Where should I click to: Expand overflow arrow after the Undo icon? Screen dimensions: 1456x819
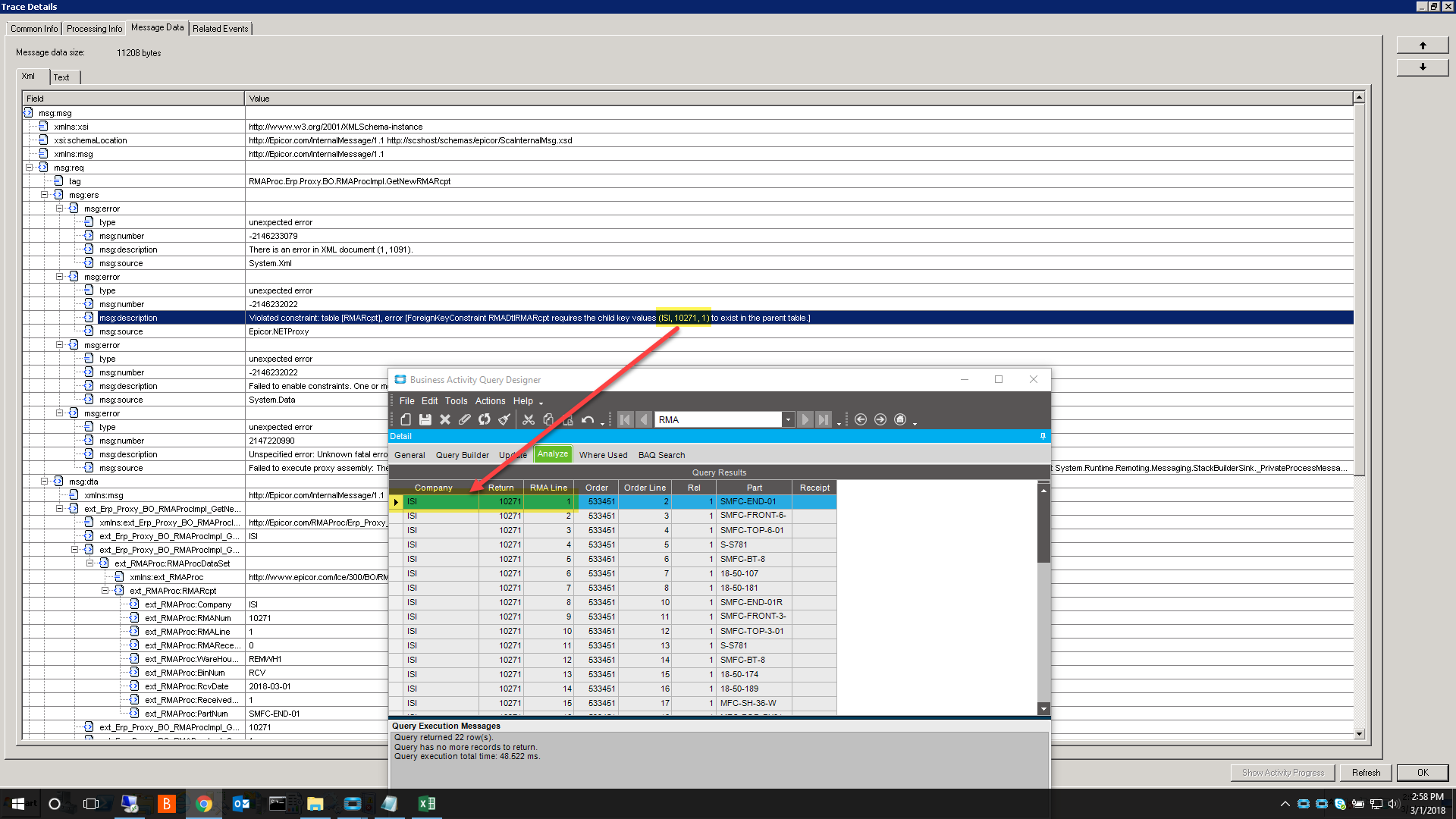[603, 423]
